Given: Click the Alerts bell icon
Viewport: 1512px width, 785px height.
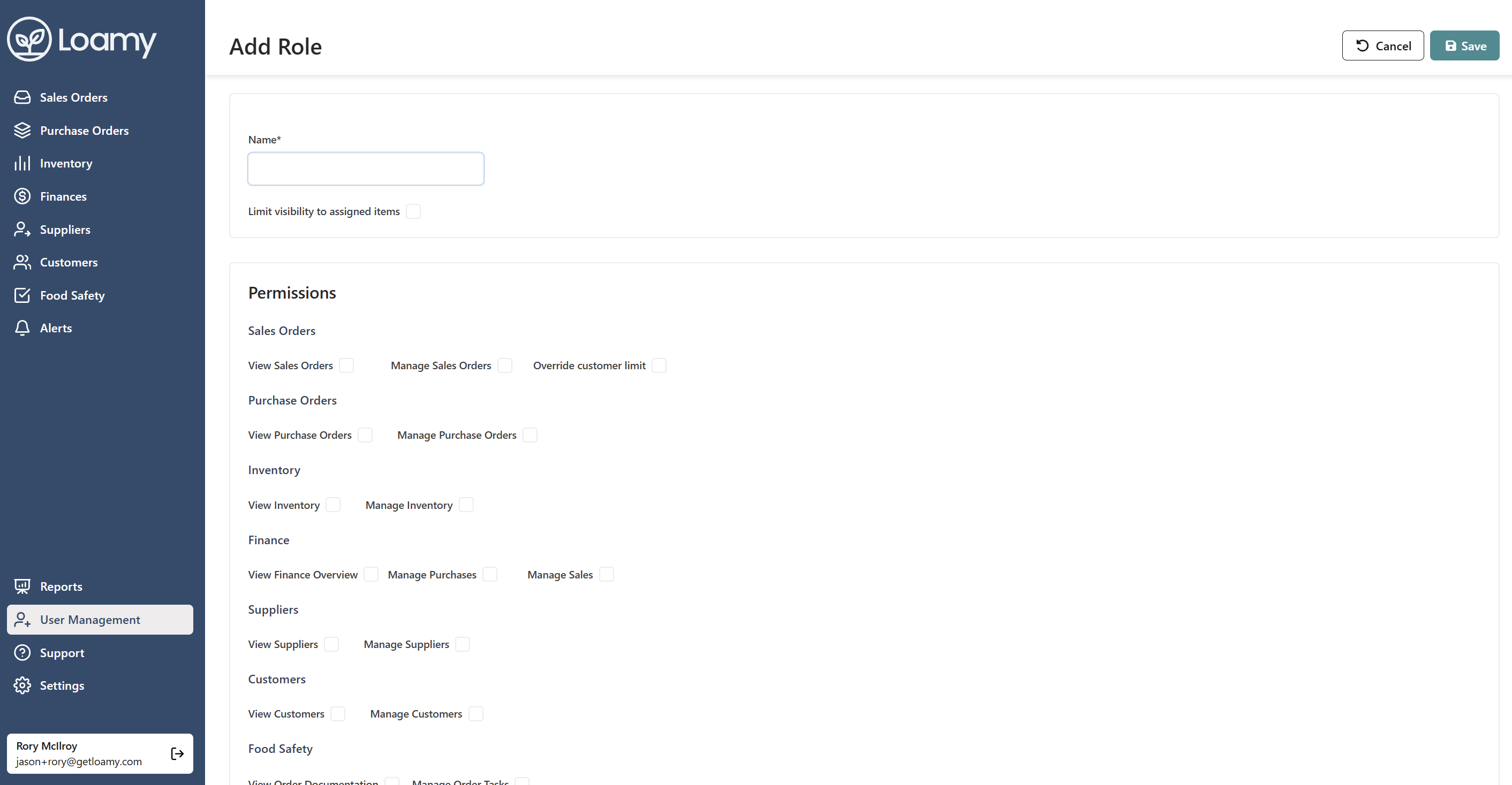Looking at the screenshot, I should click(22, 328).
